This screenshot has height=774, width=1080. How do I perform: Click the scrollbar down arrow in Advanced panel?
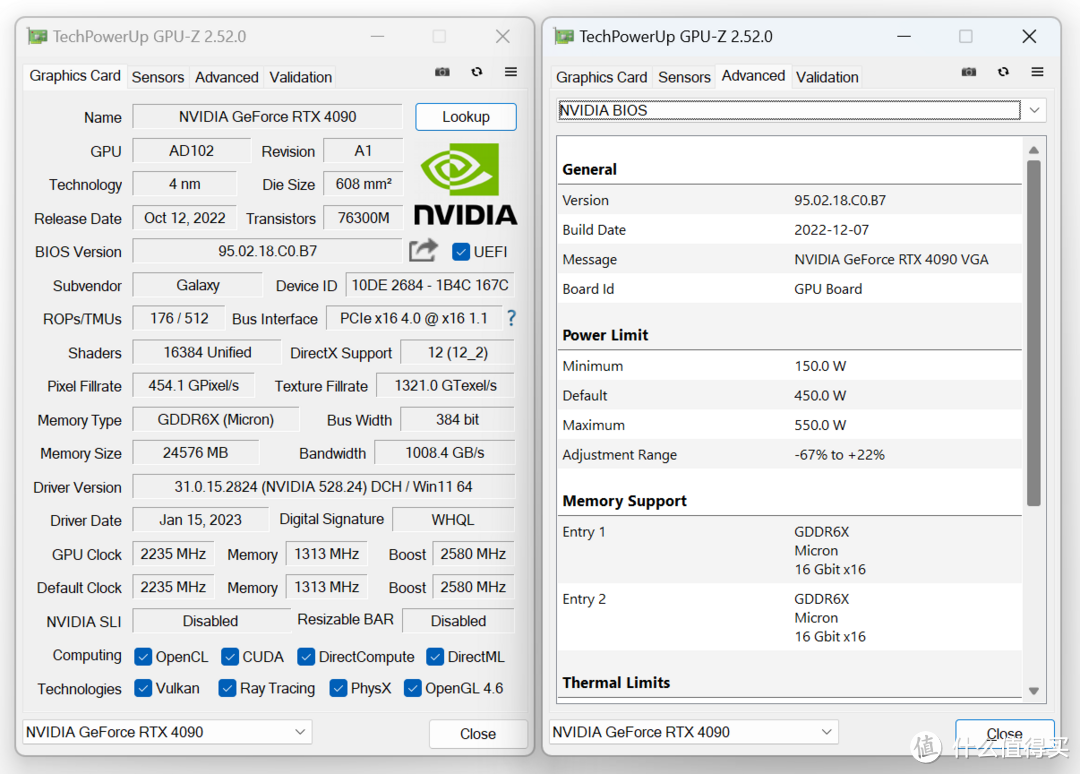[1033, 691]
